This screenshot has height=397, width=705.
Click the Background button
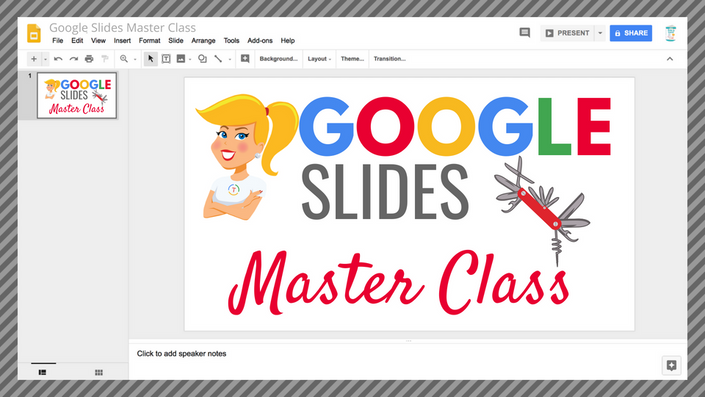278,59
